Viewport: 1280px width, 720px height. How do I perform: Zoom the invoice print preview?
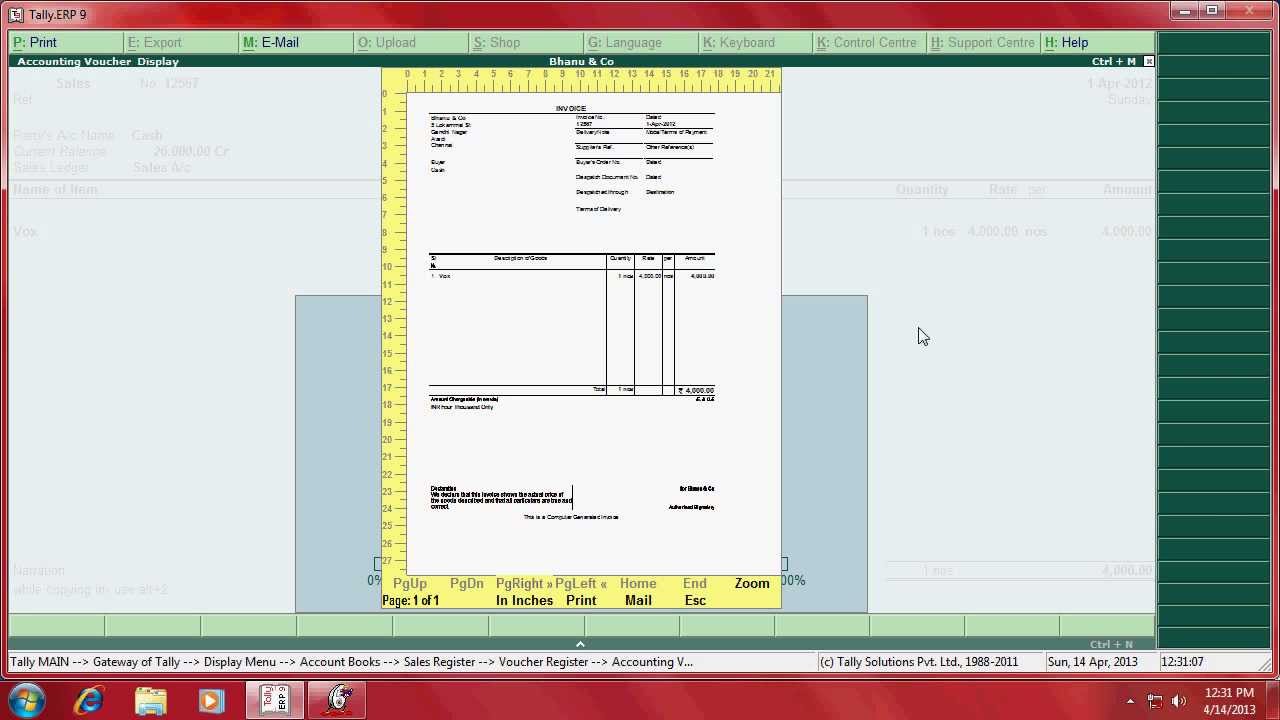752,584
